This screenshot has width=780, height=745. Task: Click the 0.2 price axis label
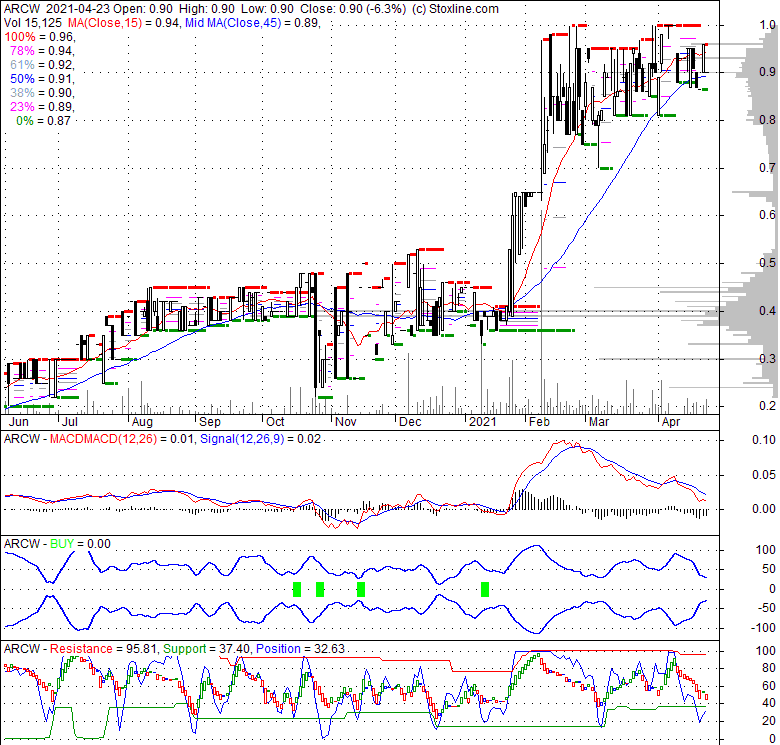click(x=768, y=406)
